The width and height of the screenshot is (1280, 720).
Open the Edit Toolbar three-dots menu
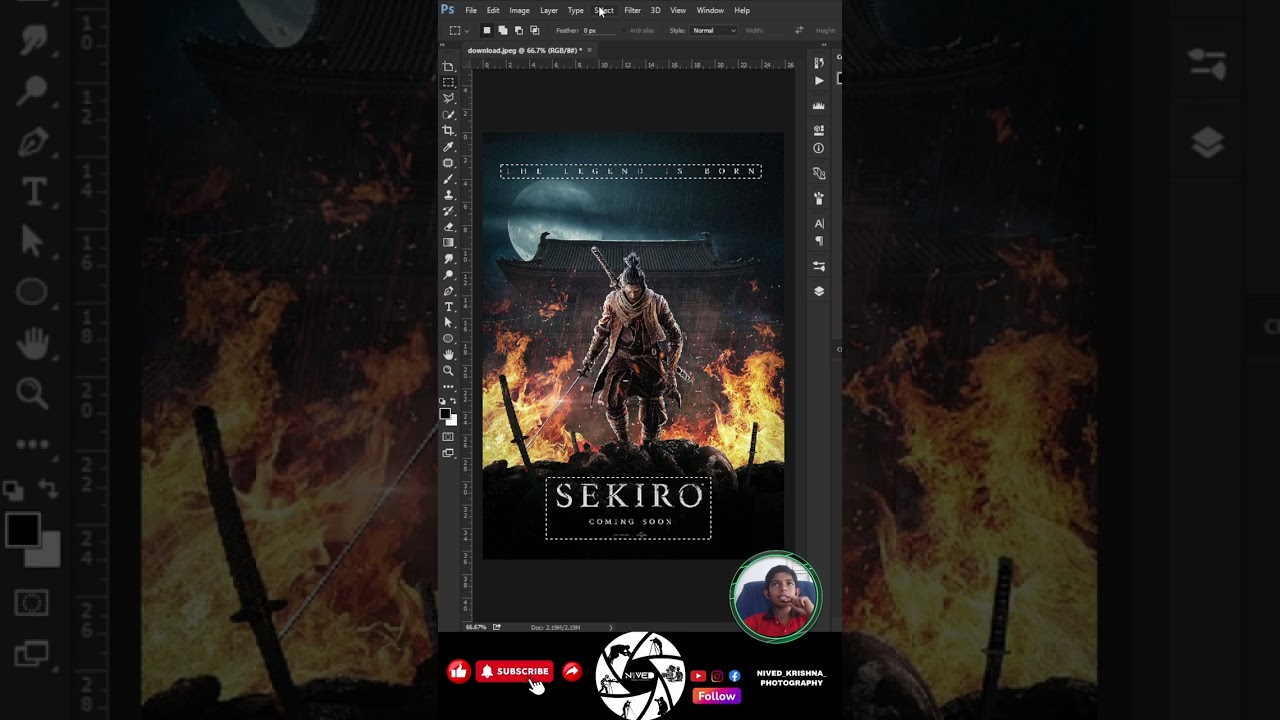[x=448, y=387]
